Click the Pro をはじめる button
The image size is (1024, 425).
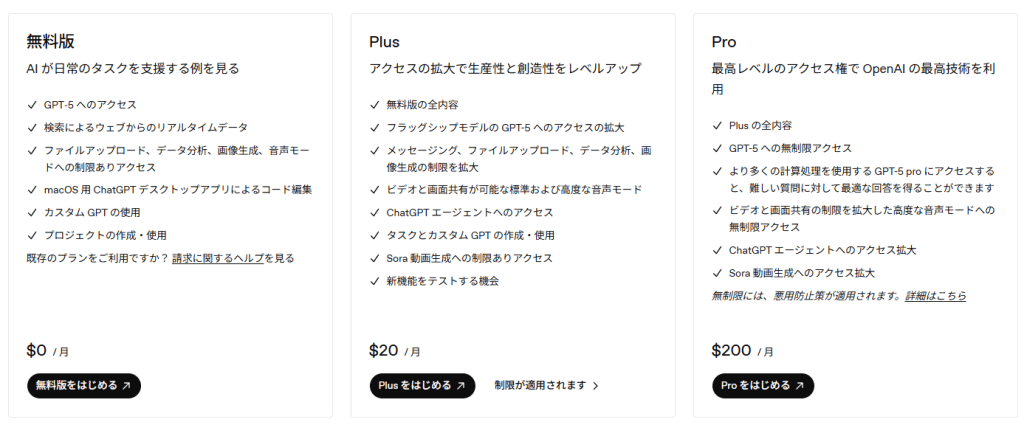pos(762,385)
